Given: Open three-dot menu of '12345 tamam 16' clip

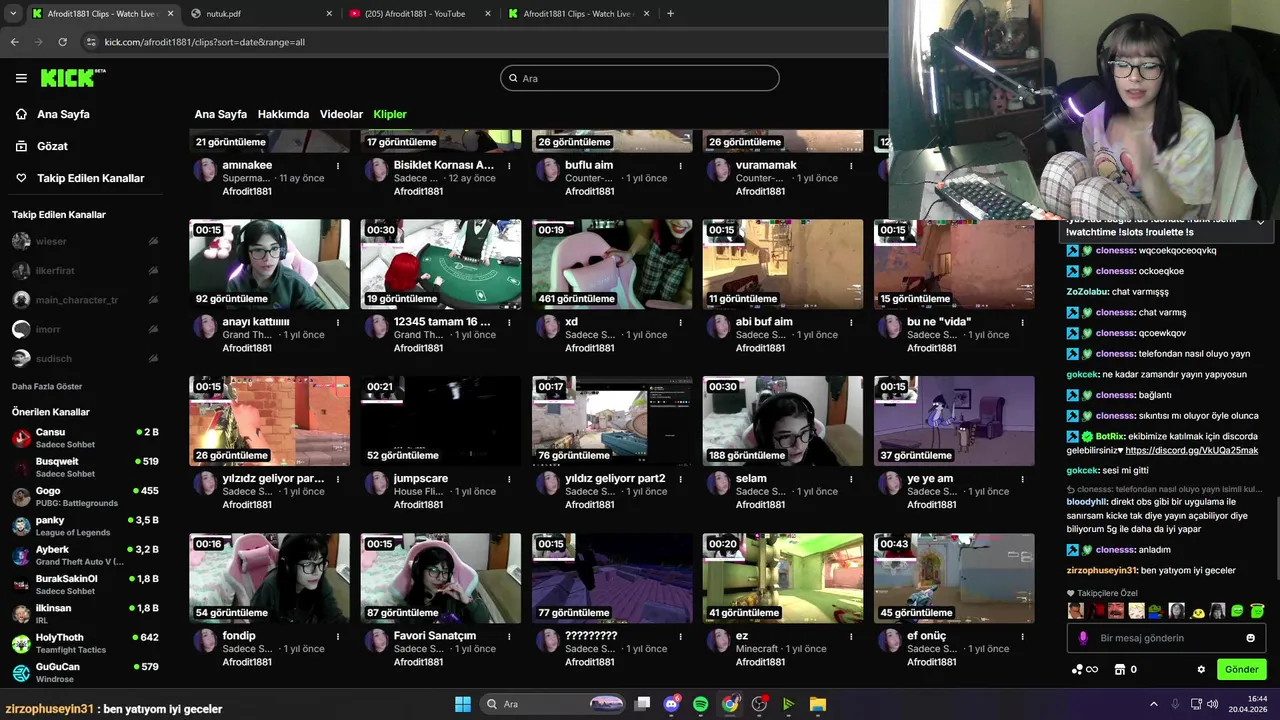Looking at the screenshot, I should pos(509,322).
